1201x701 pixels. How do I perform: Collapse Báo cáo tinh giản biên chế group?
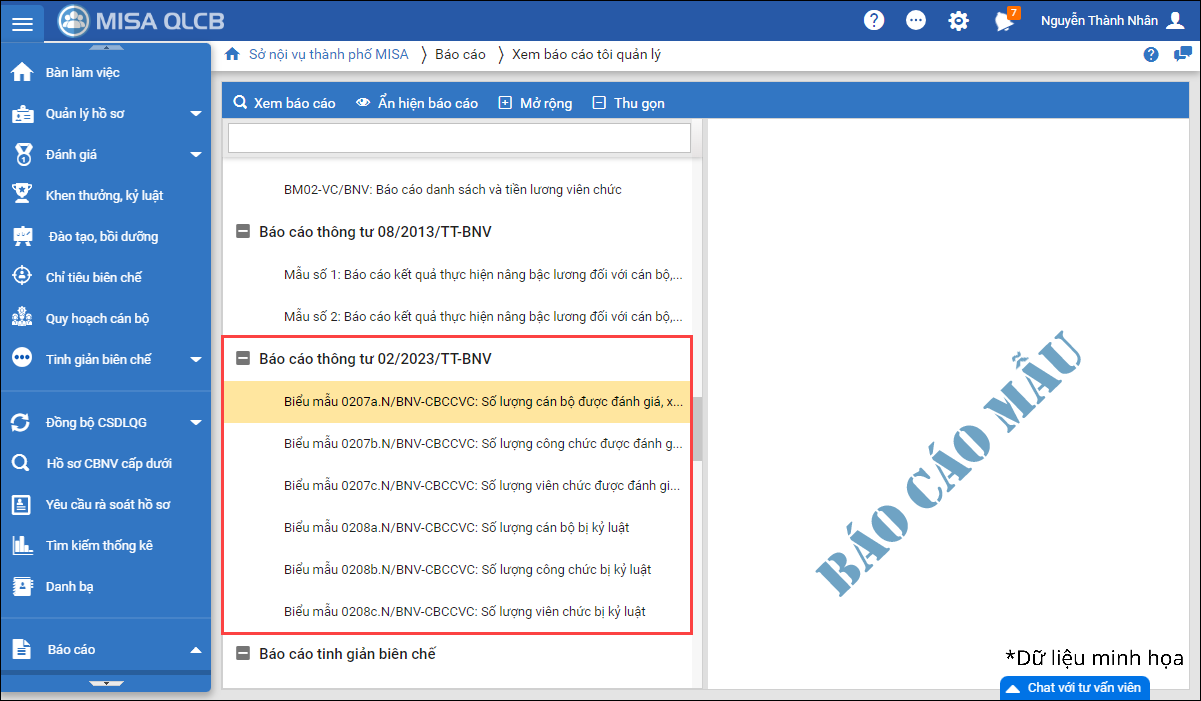tap(243, 654)
